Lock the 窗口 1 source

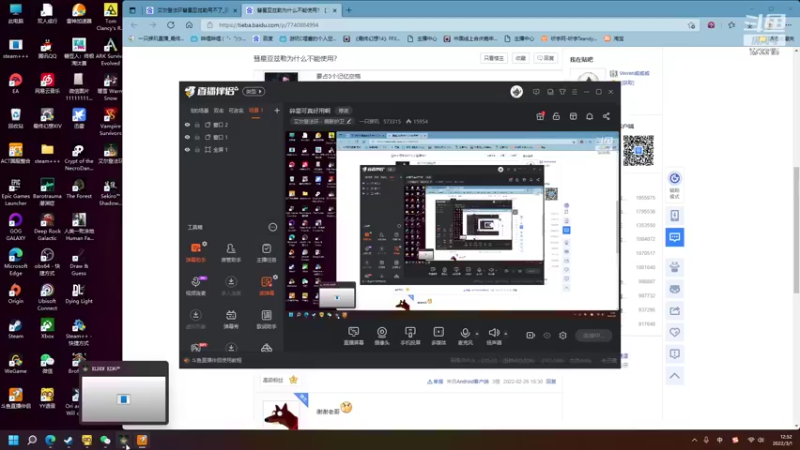pos(197,137)
